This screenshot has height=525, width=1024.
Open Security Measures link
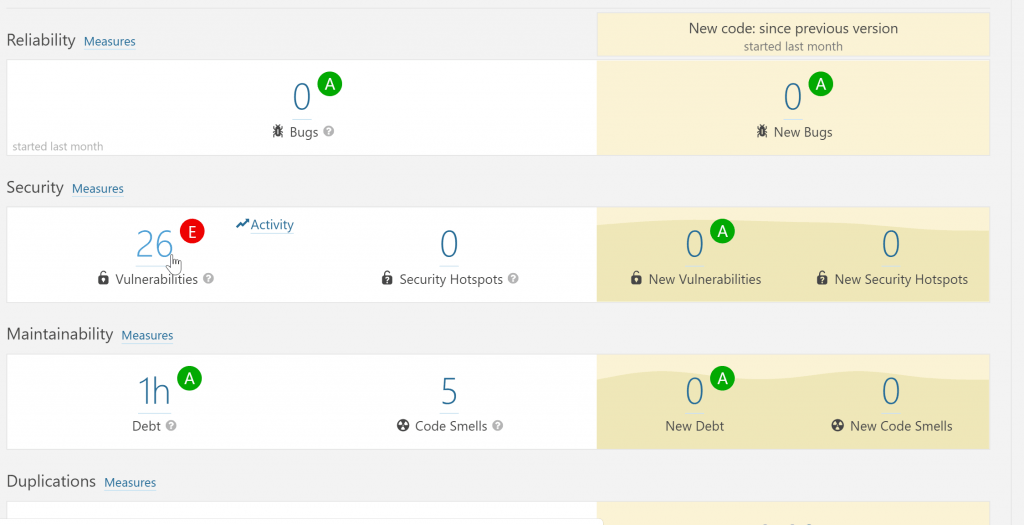97,189
